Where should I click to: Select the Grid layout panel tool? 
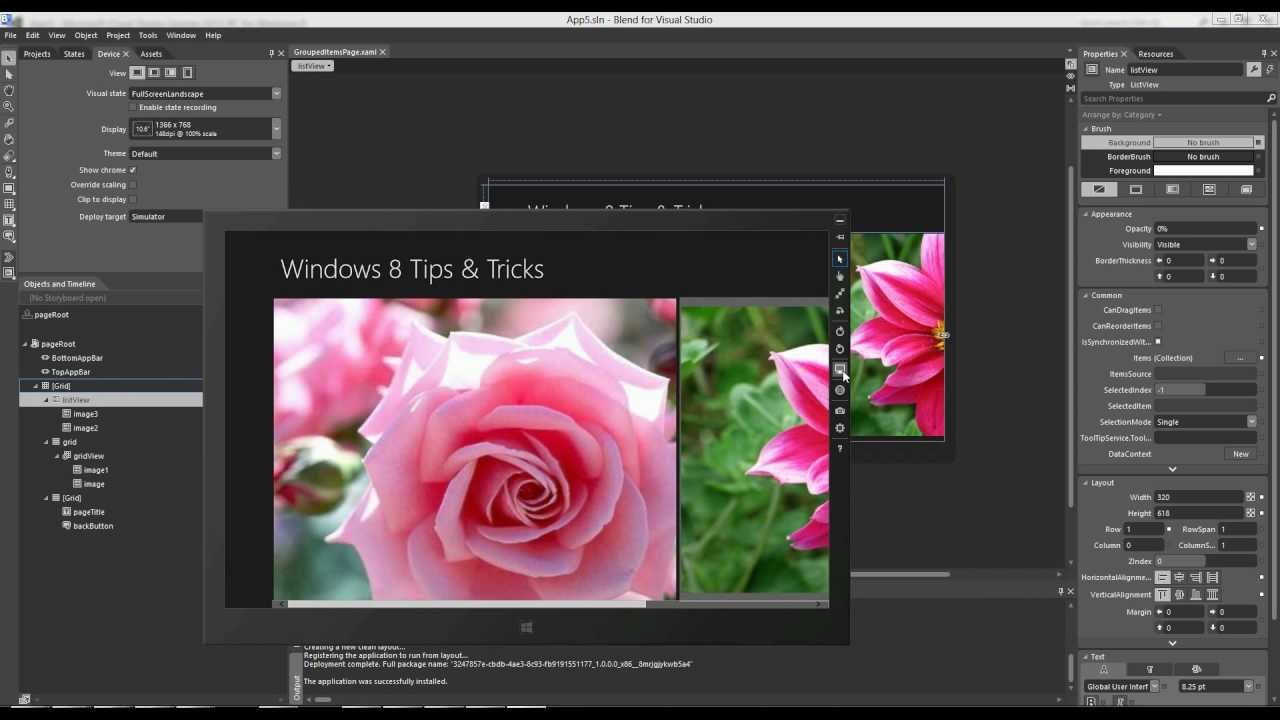9,204
